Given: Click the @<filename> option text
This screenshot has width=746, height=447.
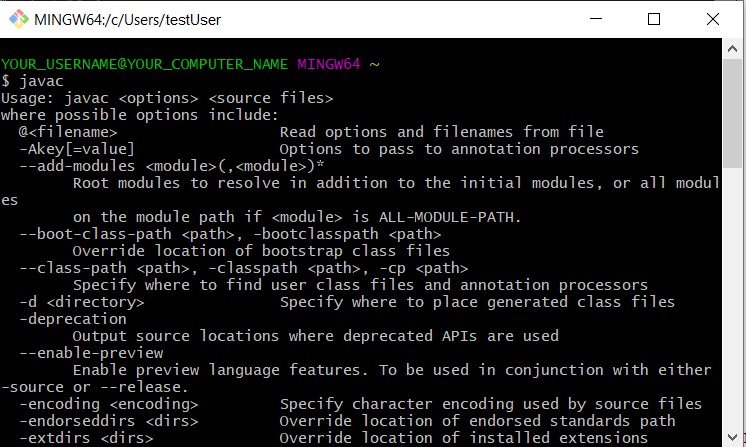Looking at the screenshot, I should coord(68,132).
